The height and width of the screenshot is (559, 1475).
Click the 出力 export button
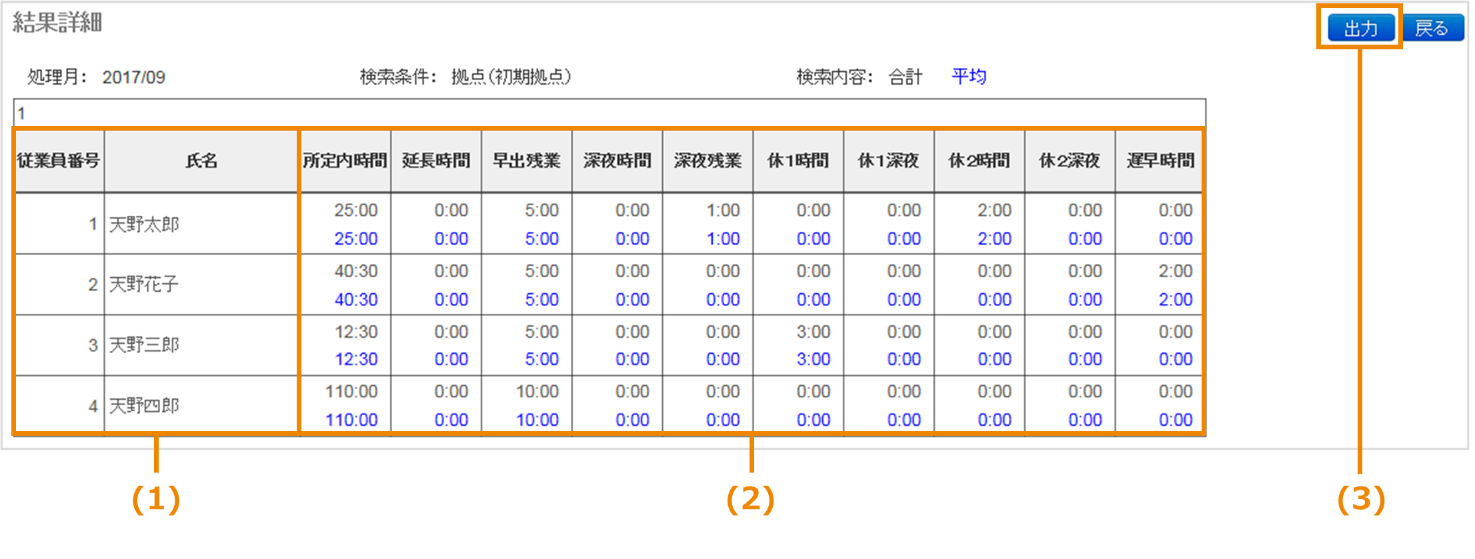point(1360,29)
